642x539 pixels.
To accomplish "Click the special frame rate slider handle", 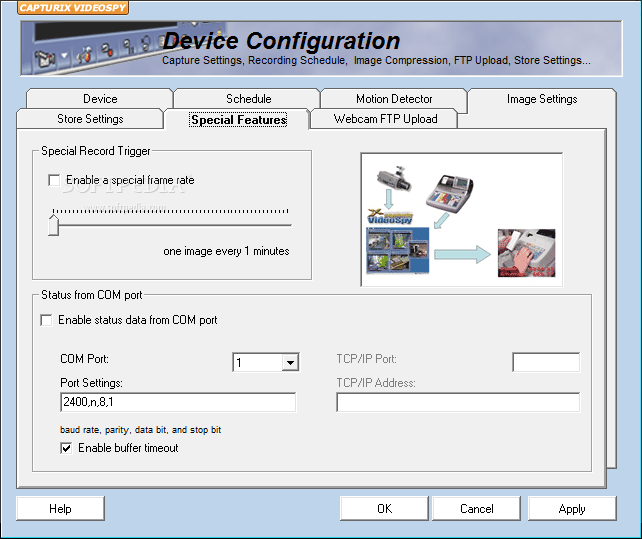I will pos(53,225).
